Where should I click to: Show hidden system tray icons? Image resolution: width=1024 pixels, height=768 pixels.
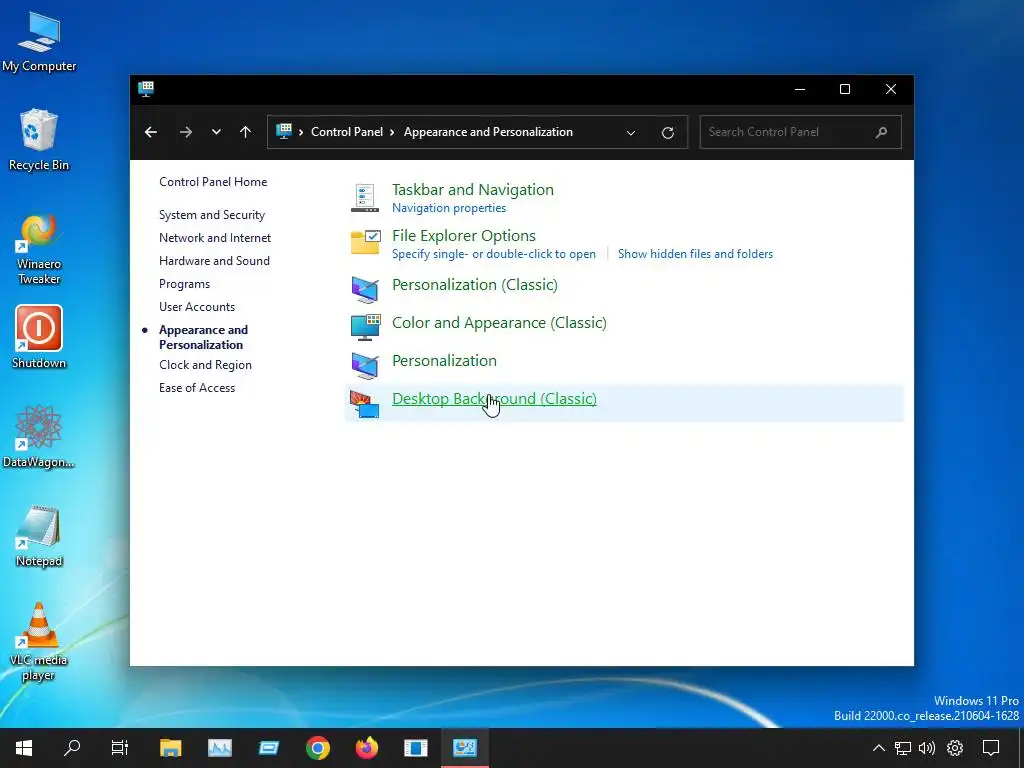point(879,748)
